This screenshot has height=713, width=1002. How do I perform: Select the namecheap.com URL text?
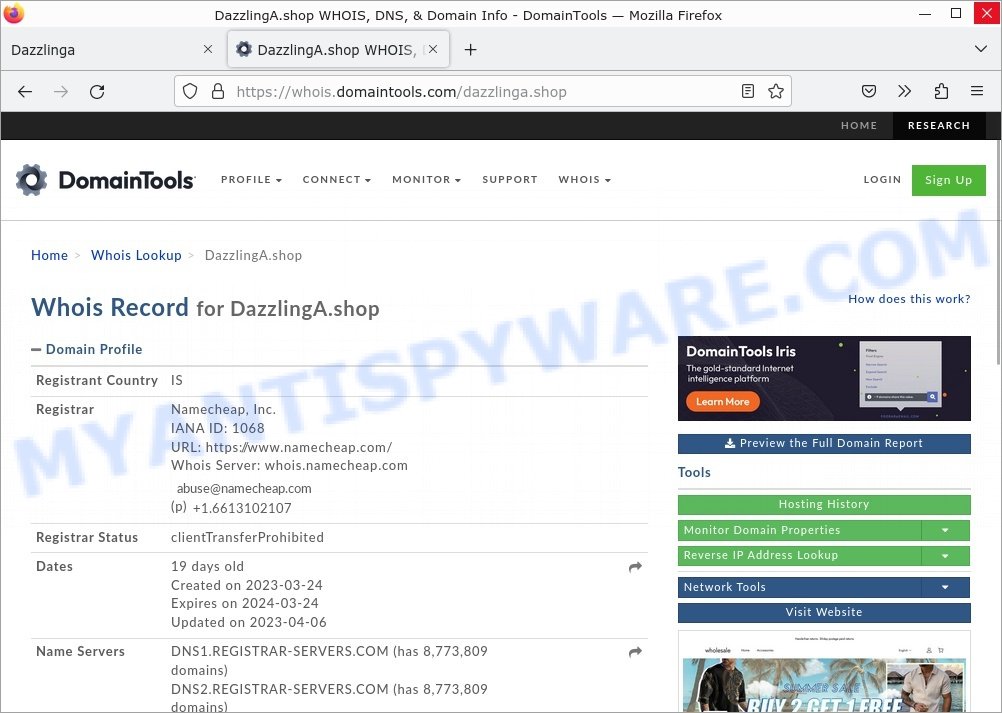click(x=299, y=447)
